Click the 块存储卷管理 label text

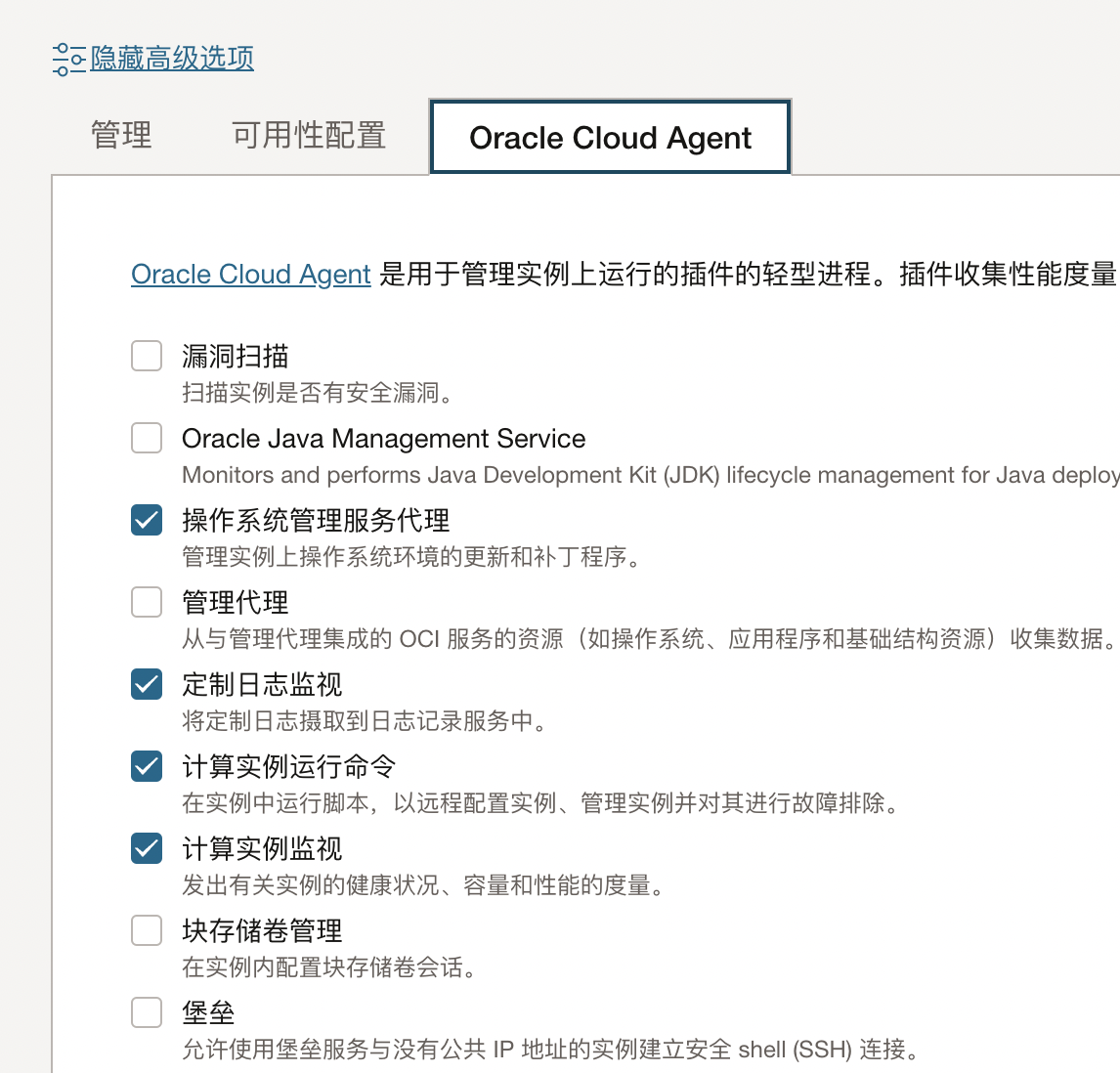tap(262, 931)
